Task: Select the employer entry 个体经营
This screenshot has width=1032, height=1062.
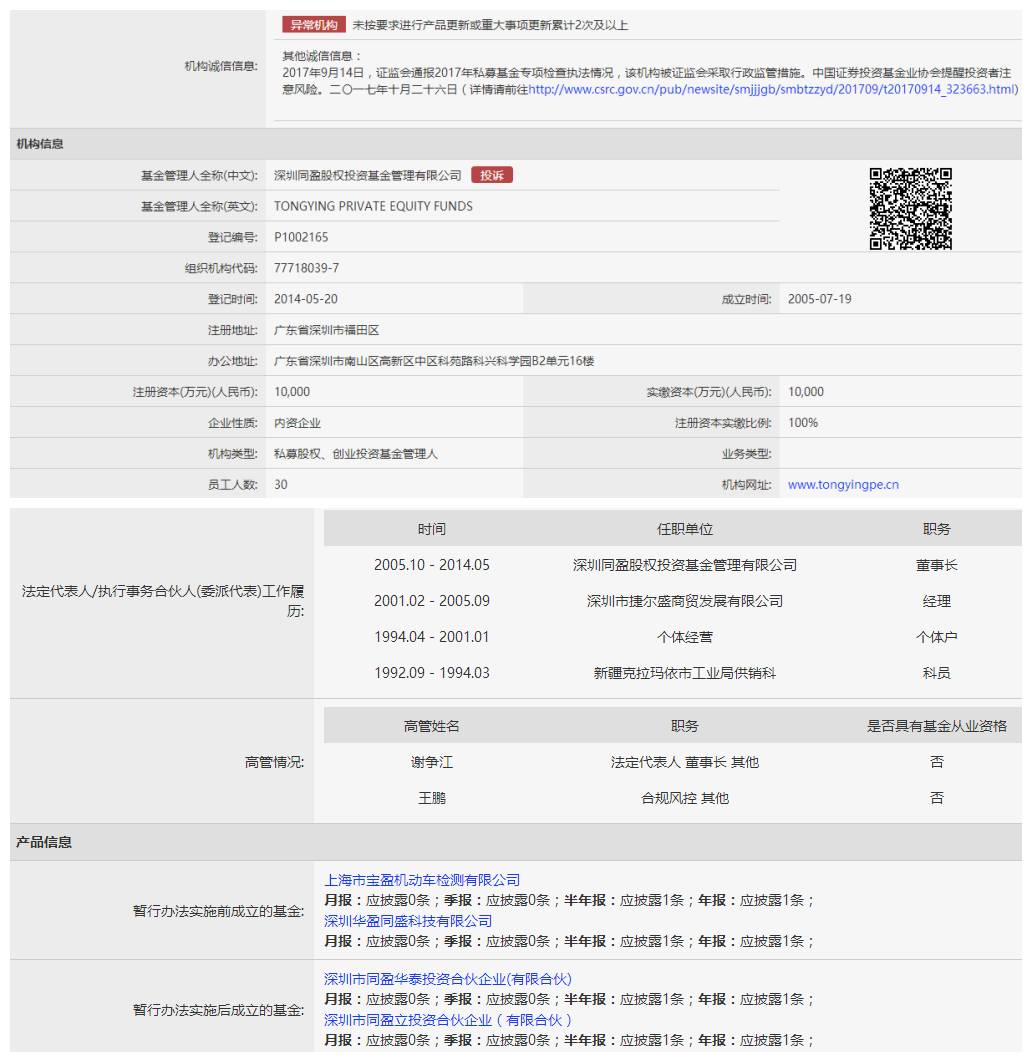Action: pos(685,637)
